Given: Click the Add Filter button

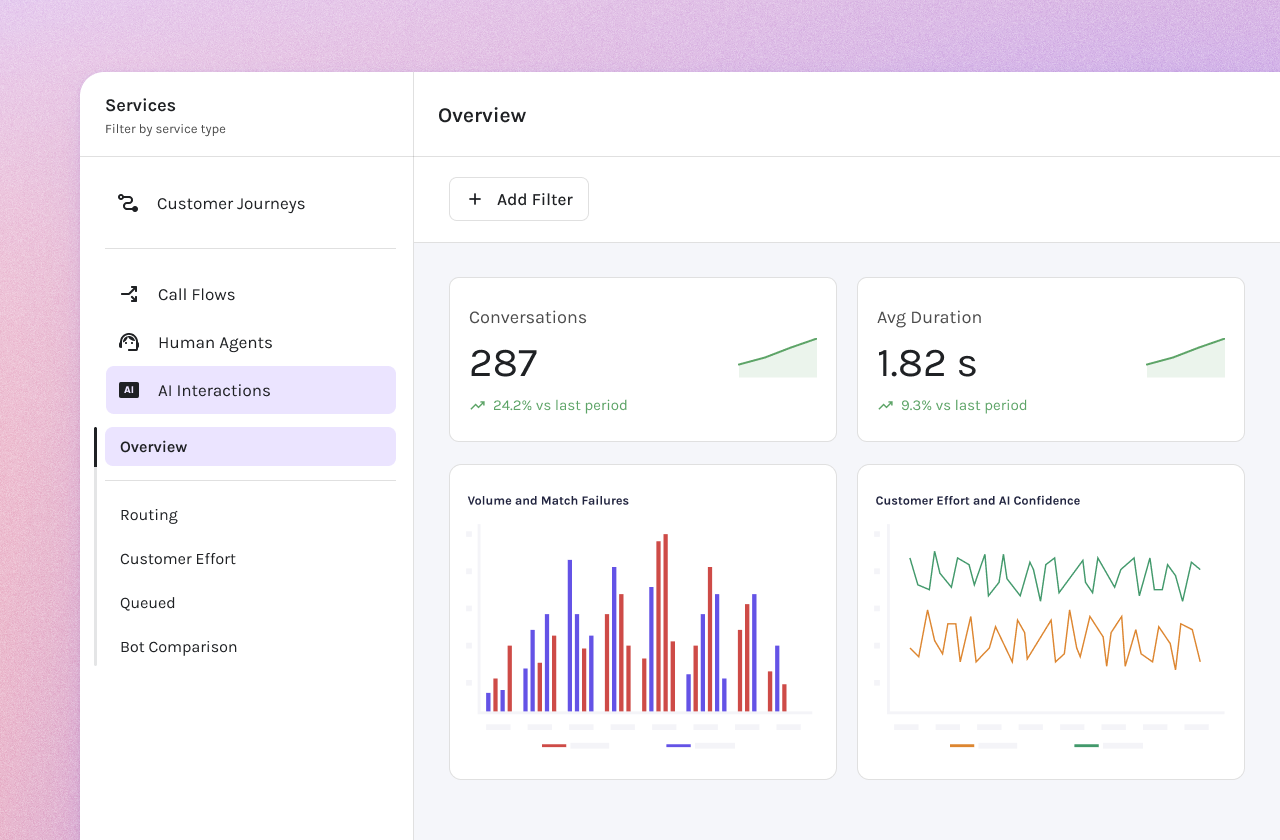Looking at the screenshot, I should tap(519, 199).
